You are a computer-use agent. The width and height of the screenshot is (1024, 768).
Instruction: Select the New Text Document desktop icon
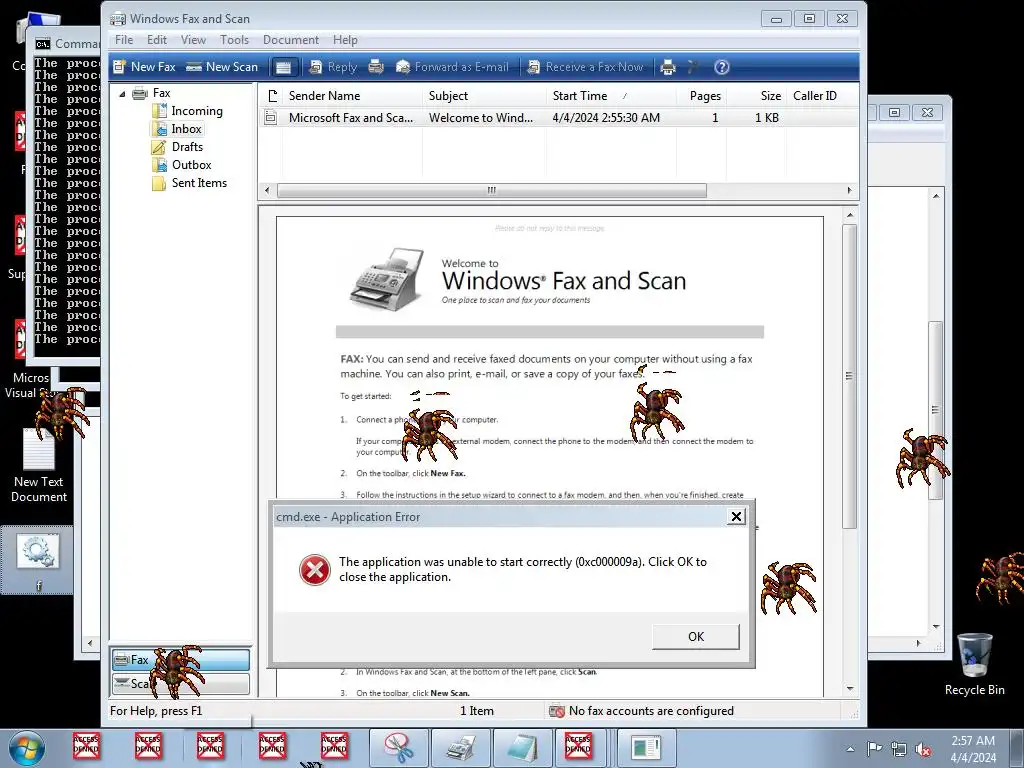tap(39, 466)
